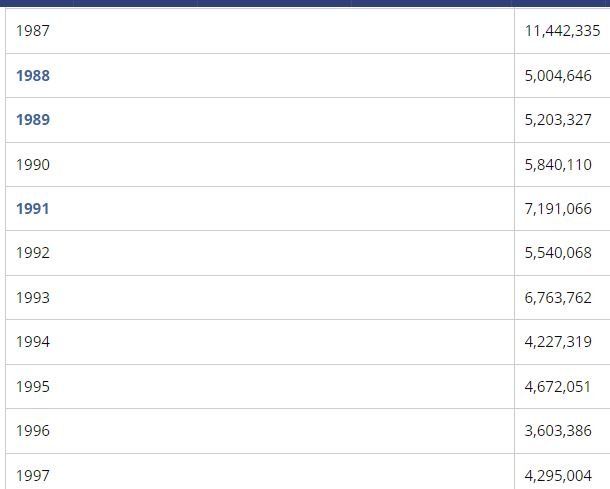Click the value 3,603,386

coord(558,431)
